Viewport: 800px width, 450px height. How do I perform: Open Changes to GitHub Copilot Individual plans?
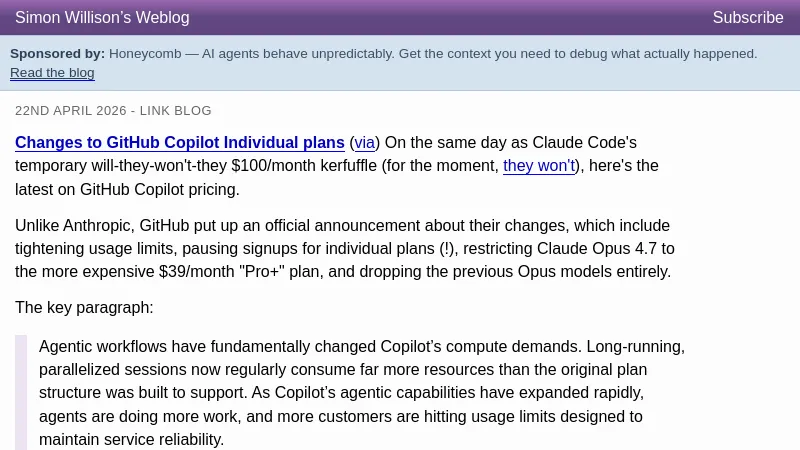coord(180,143)
